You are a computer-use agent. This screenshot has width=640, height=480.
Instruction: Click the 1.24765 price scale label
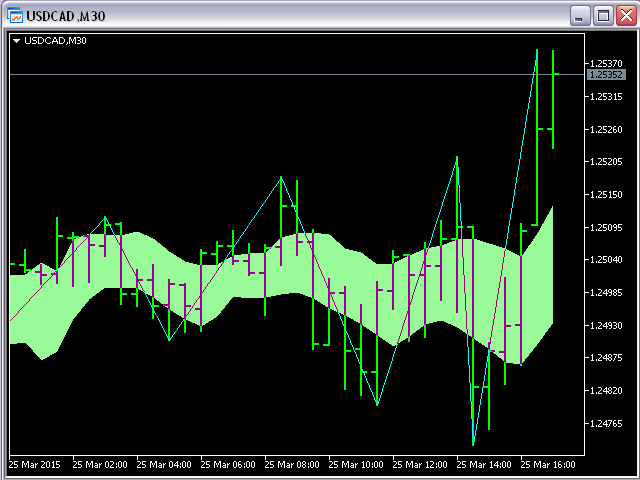click(x=607, y=423)
